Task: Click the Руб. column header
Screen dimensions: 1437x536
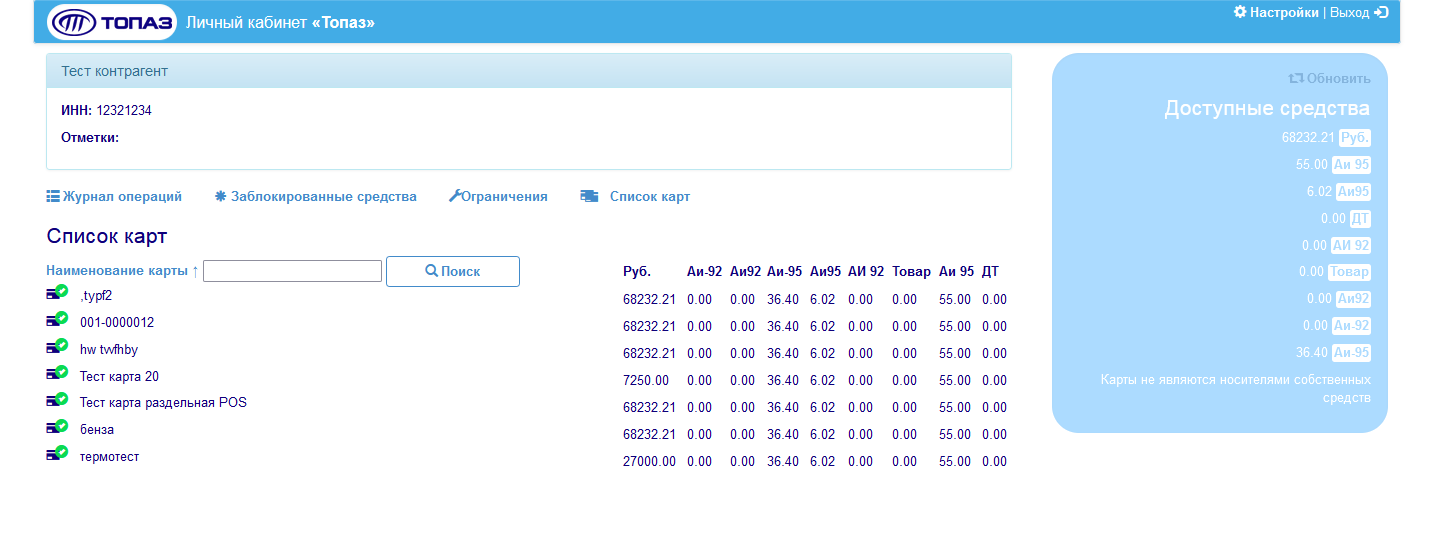Action: [637, 272]
